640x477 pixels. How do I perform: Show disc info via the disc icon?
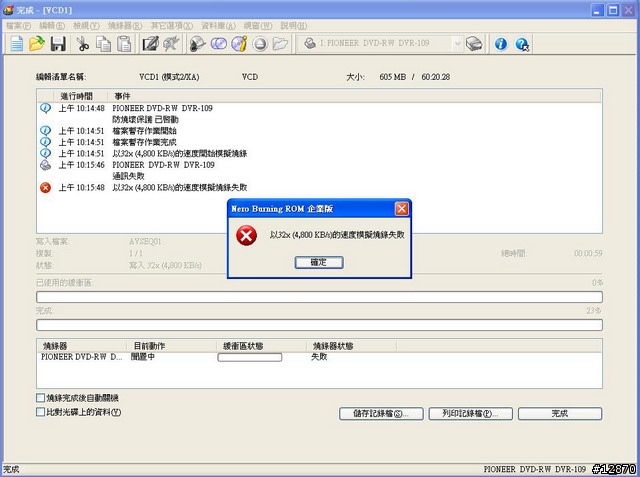(x=239, y=44)
